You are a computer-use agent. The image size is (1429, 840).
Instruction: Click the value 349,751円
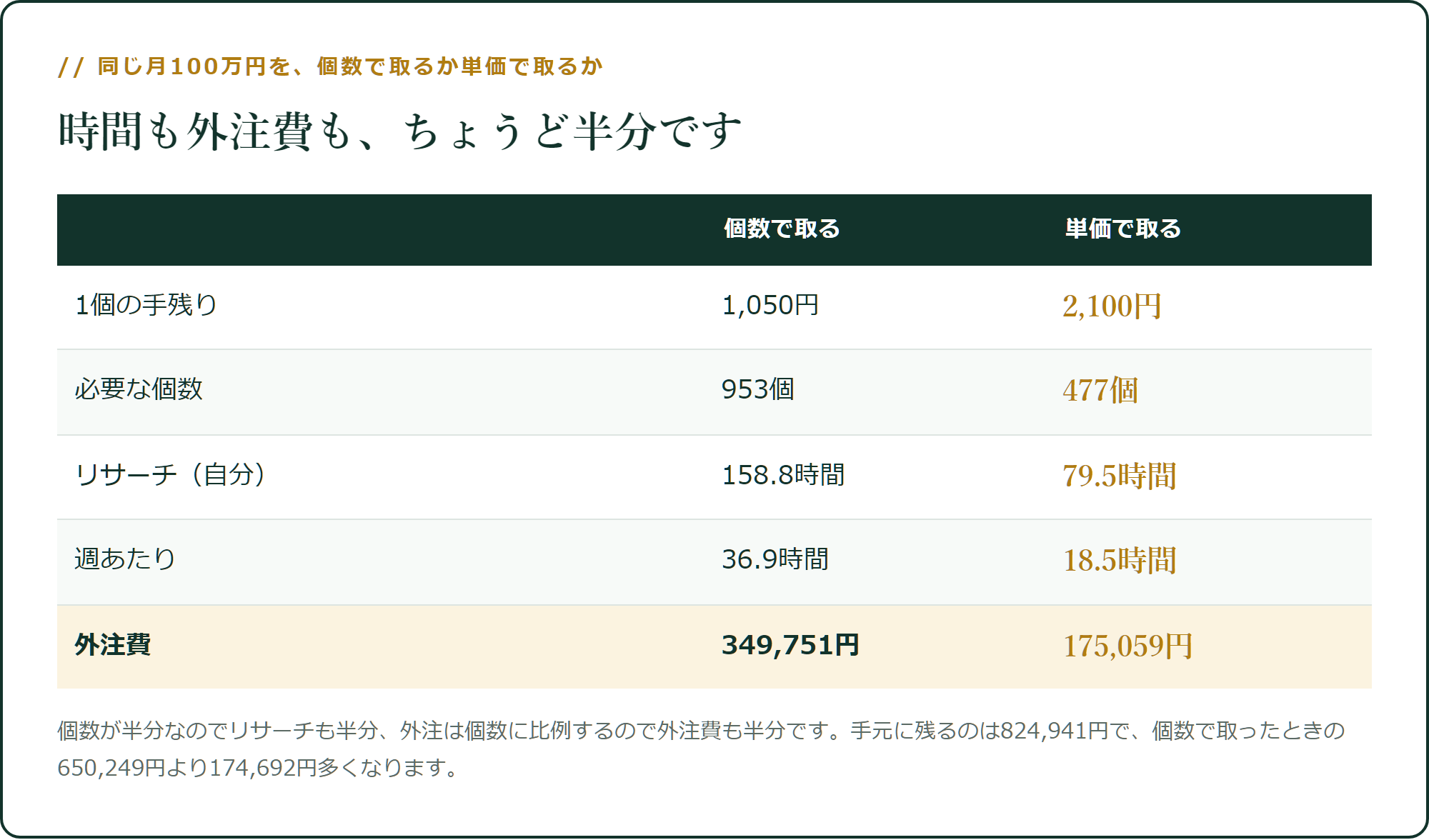[790, 645]
